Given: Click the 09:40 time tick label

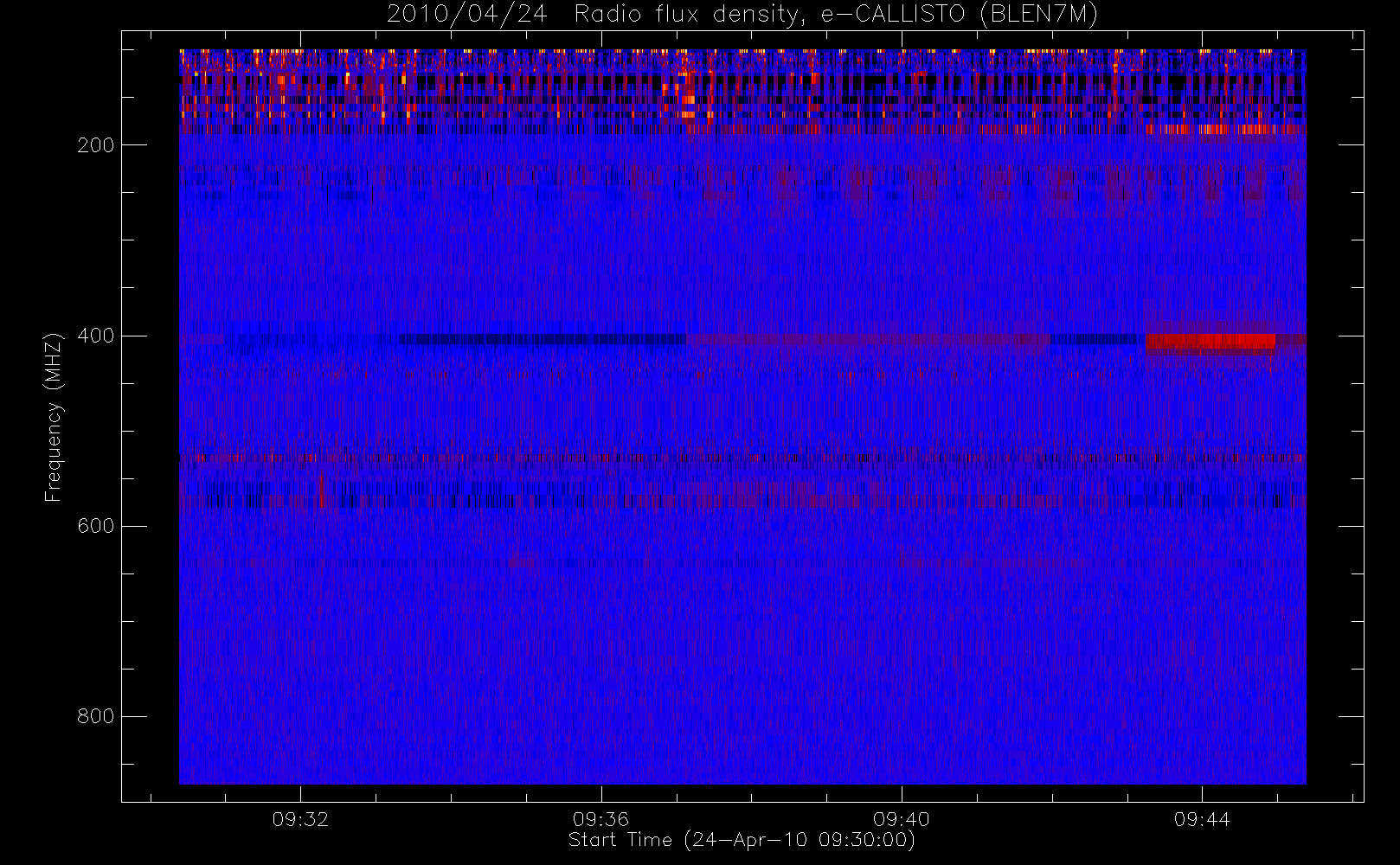Looking at the screenshot, I should [x=901, y=819].
